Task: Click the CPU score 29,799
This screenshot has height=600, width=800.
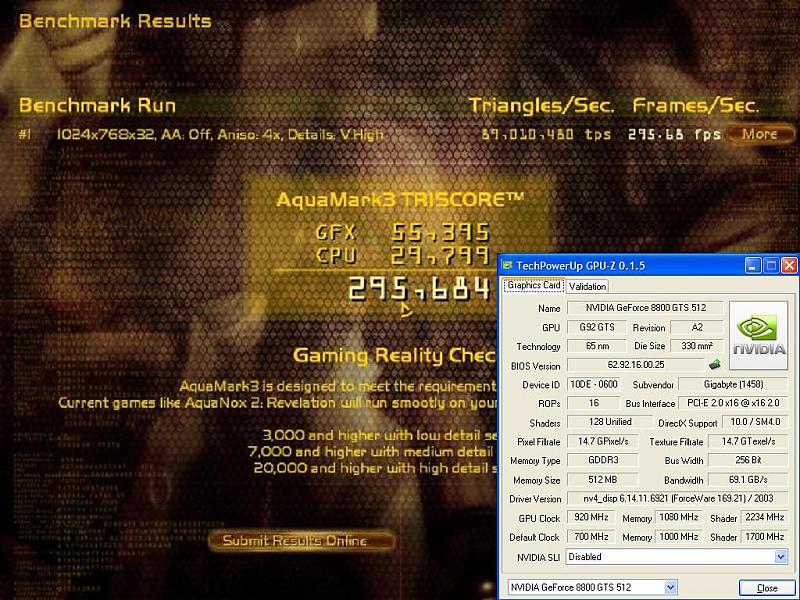Action: 441,256
